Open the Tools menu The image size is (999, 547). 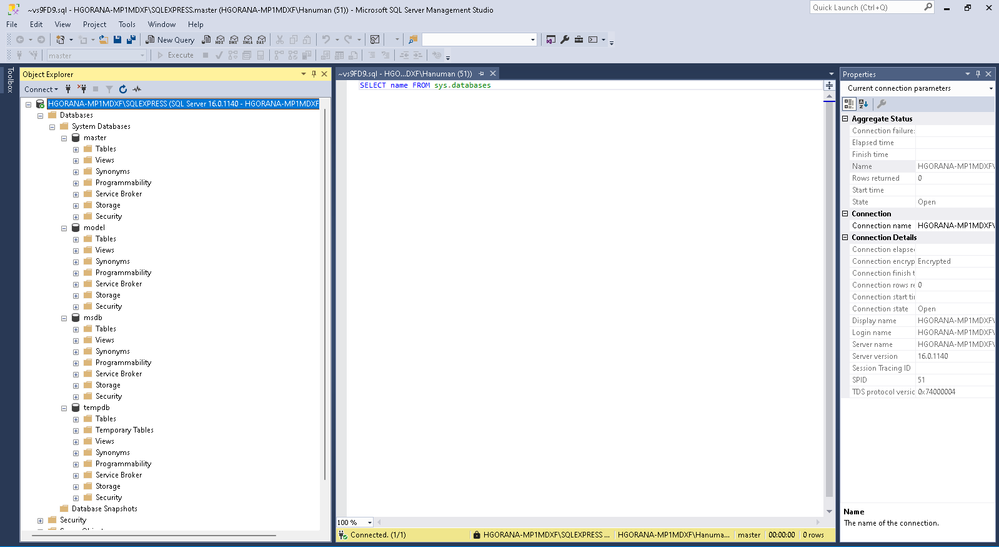tap(127, 24)
